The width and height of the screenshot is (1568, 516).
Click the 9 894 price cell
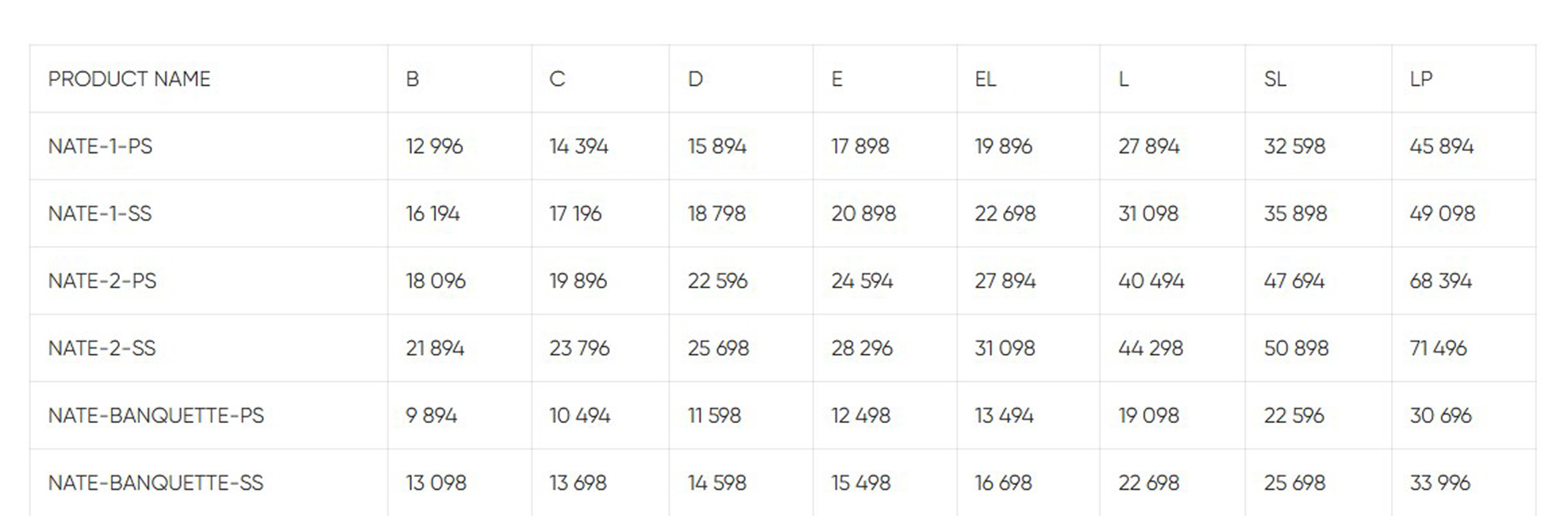(431, 416)
